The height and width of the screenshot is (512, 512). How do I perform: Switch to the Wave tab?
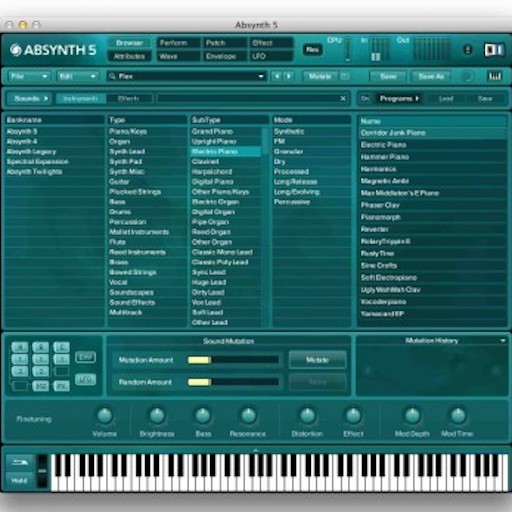coord(179,56)
